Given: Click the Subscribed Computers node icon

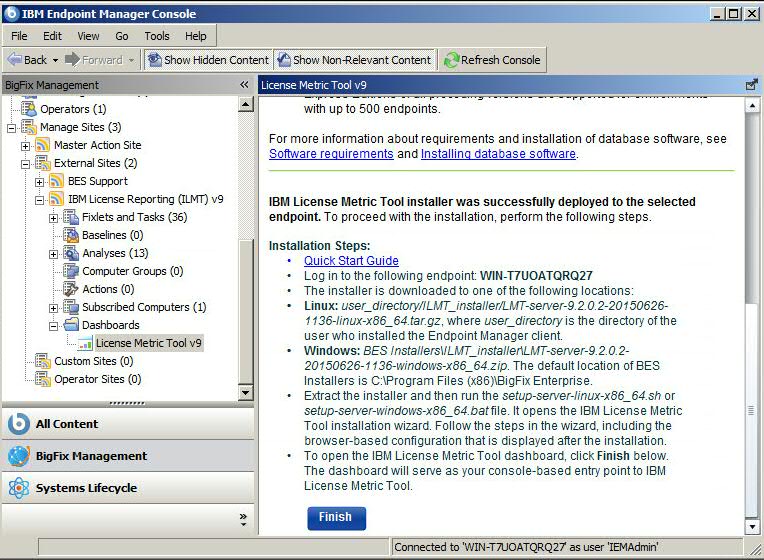Looking at the screenshot, I should click(x=71, y=307).
